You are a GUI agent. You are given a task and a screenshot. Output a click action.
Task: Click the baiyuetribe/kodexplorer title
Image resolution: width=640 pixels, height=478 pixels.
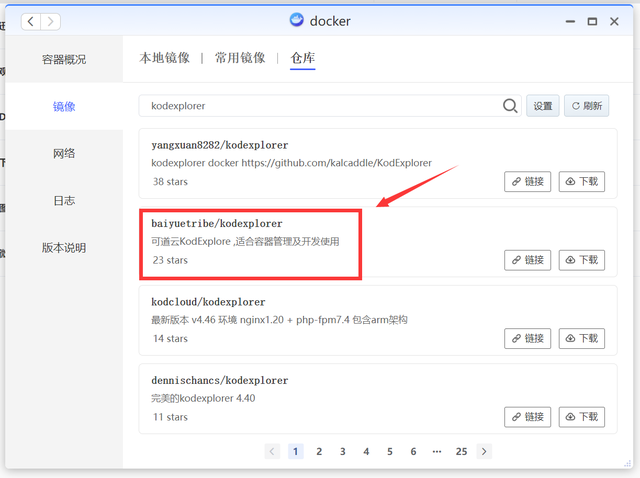click(x=217, y=224)
